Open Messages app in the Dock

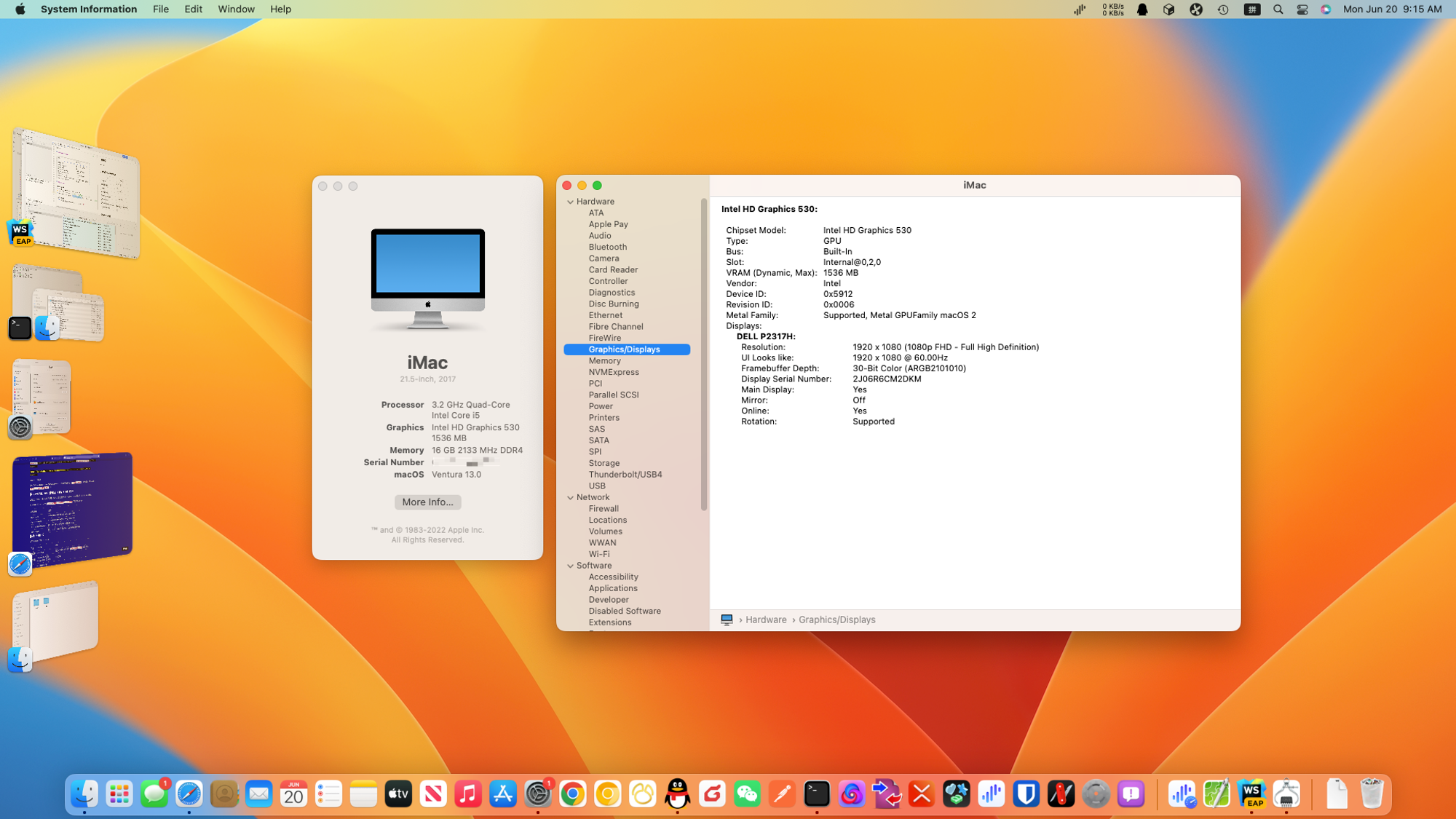click(x=154, y=794)
